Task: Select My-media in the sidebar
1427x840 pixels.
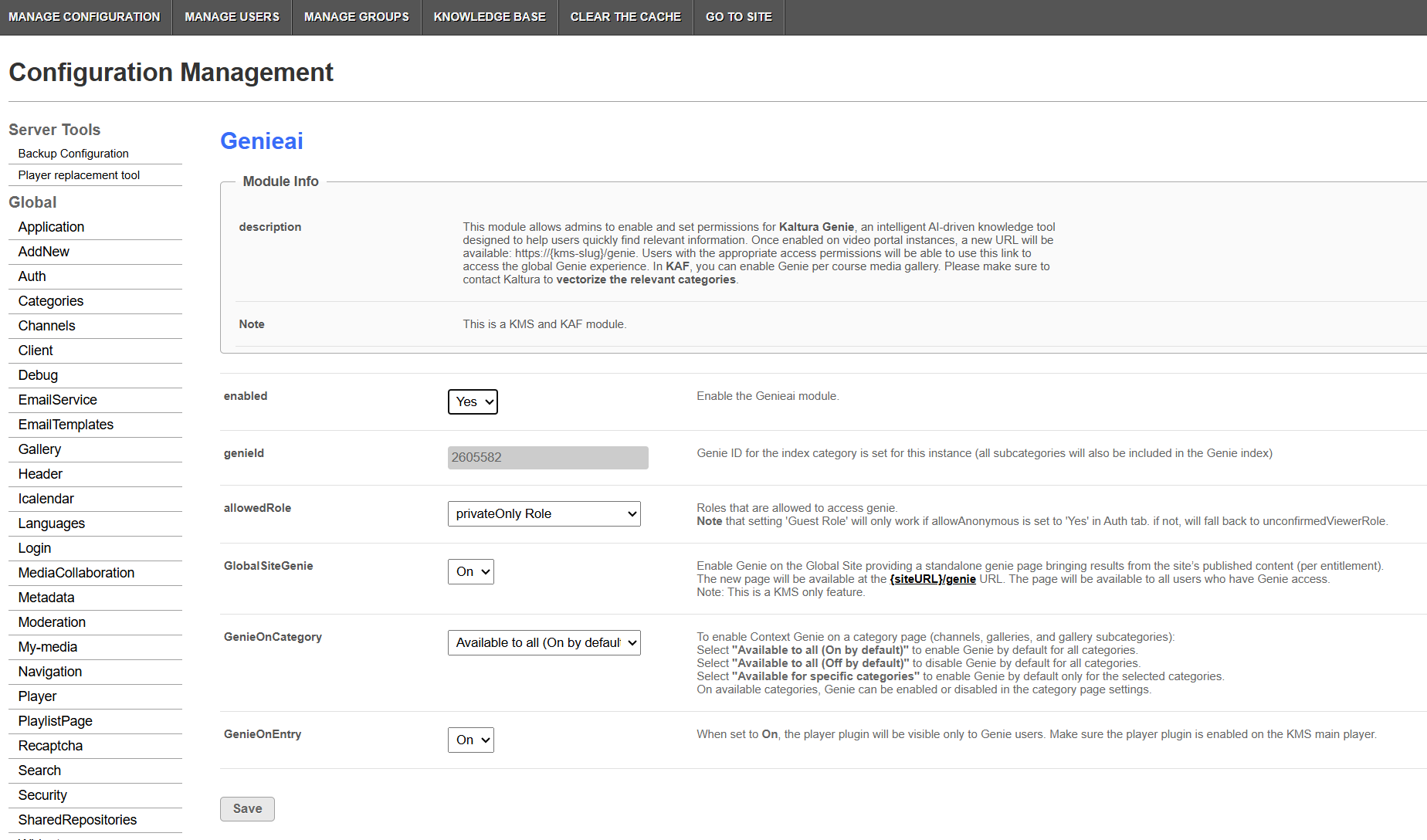Action: [x=48, y=647]
